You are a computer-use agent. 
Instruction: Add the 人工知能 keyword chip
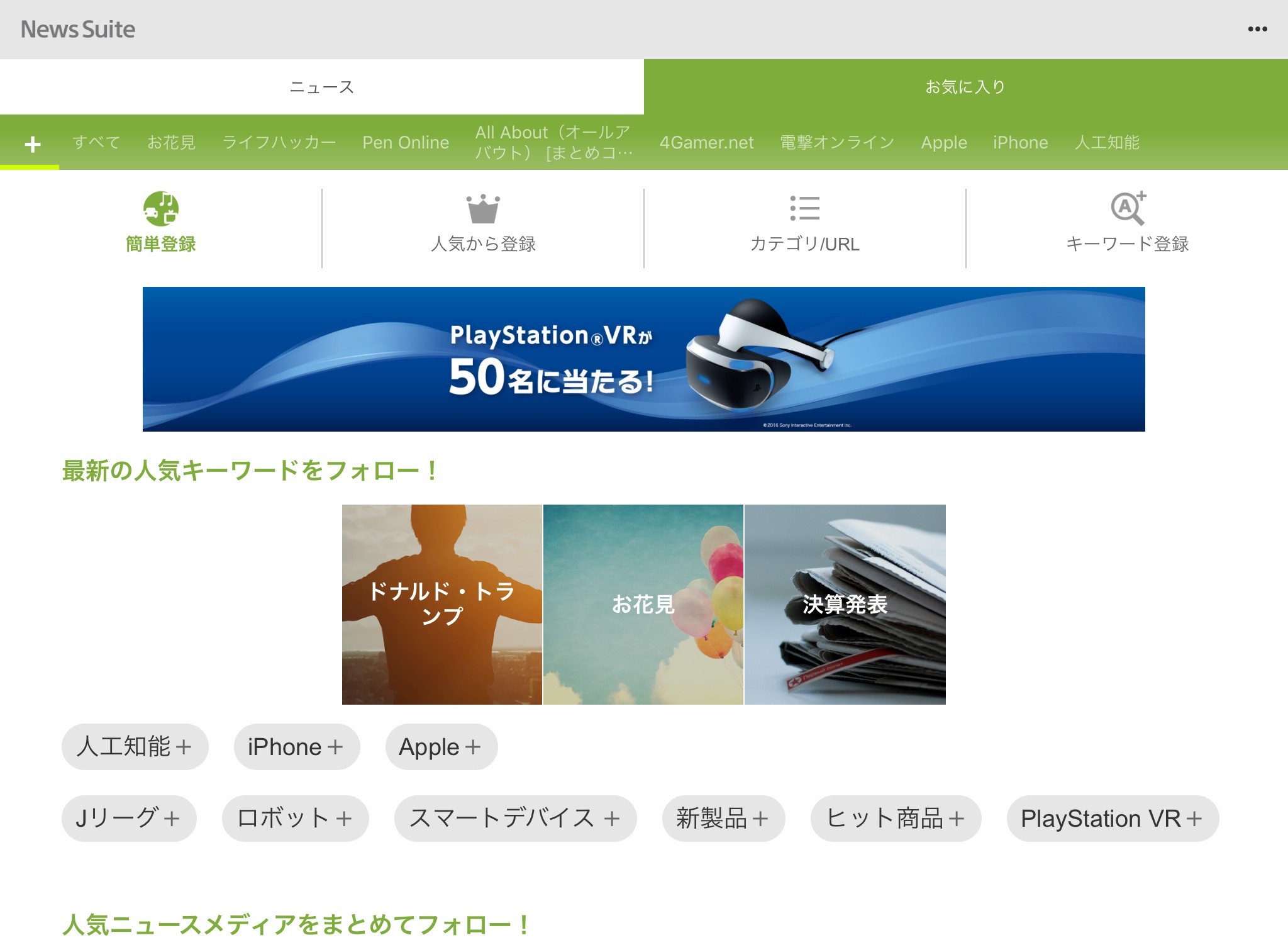click(135, 747)
